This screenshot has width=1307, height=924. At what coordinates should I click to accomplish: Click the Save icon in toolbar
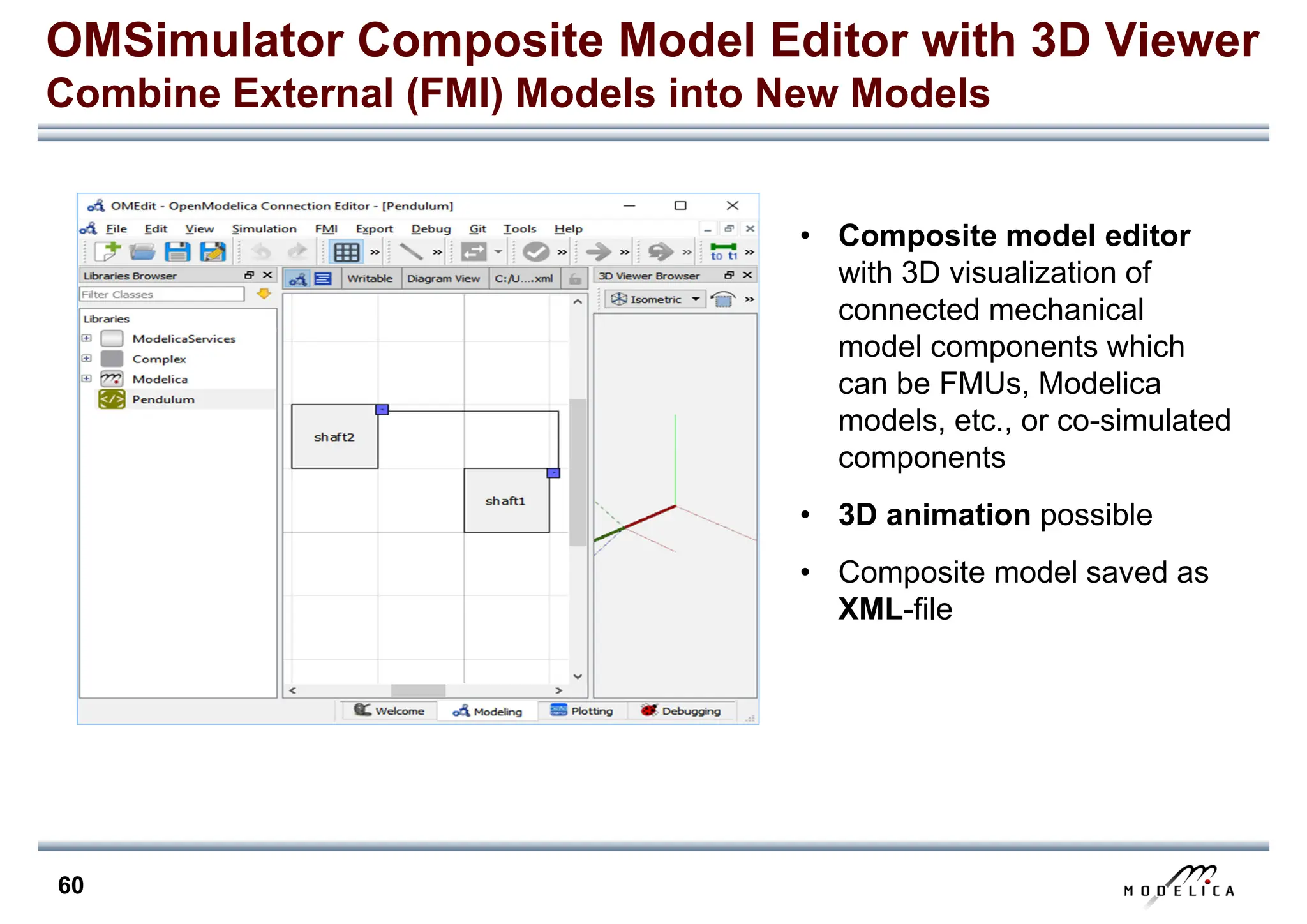[x=177, y=252]
